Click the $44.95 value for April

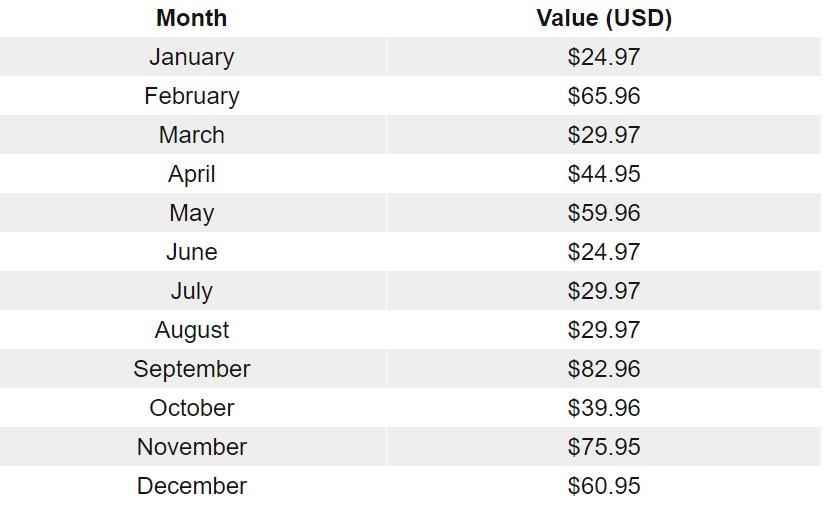pos(604,174)
